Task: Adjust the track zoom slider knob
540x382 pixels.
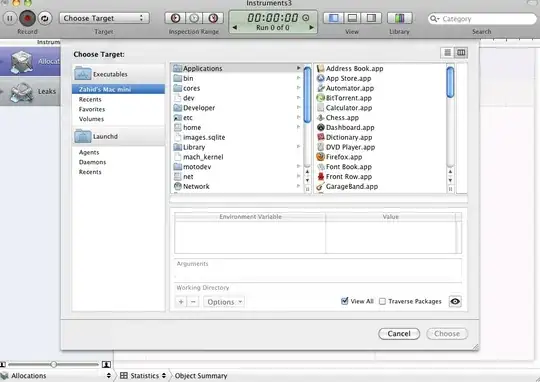Action: click(x=53, y=364)
